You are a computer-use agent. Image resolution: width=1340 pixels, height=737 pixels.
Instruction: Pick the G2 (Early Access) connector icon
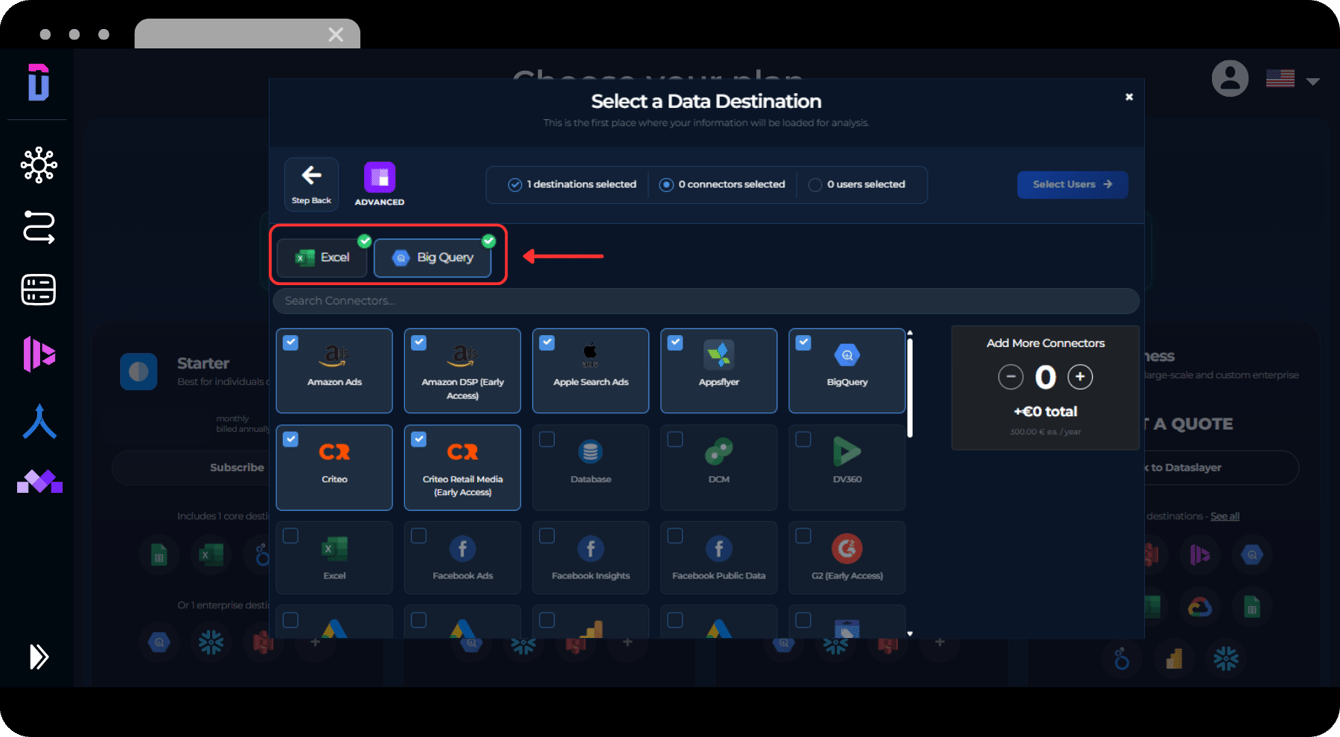tap(847, 549)
